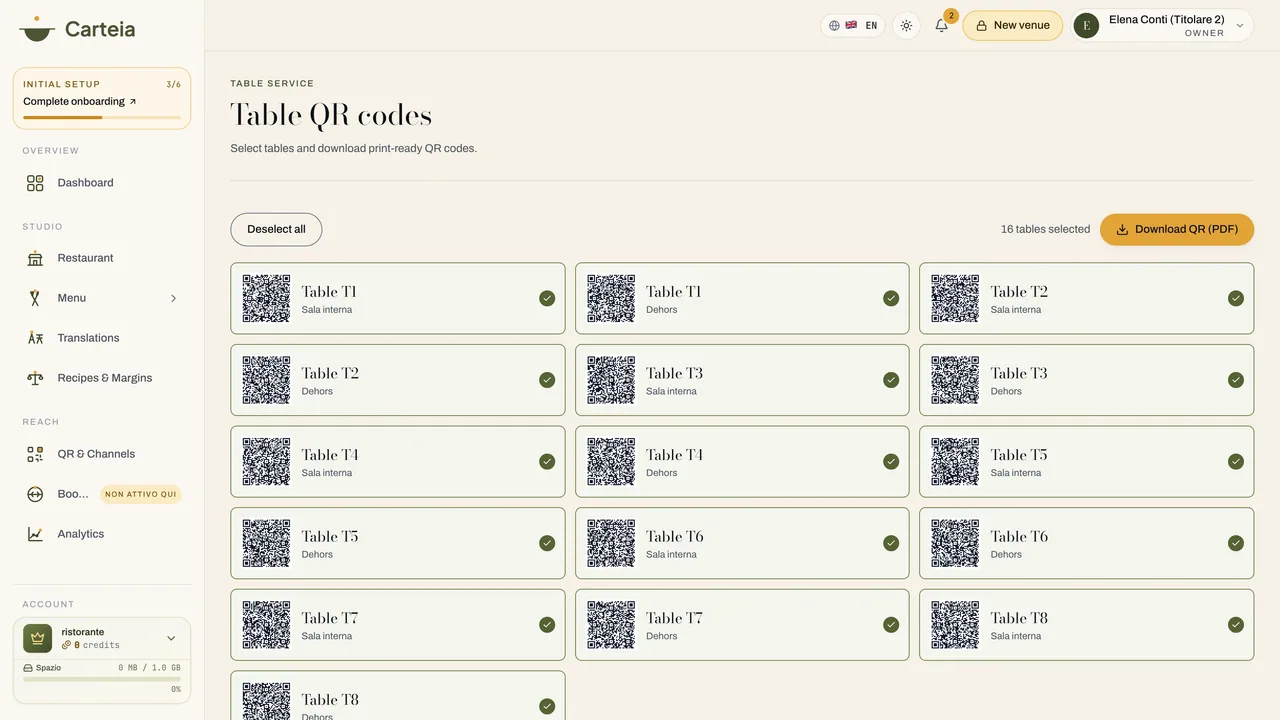Click the Recipes & Margins scale icon
1280x720 pixels.
pyautogui.click(x=35, y=378)
